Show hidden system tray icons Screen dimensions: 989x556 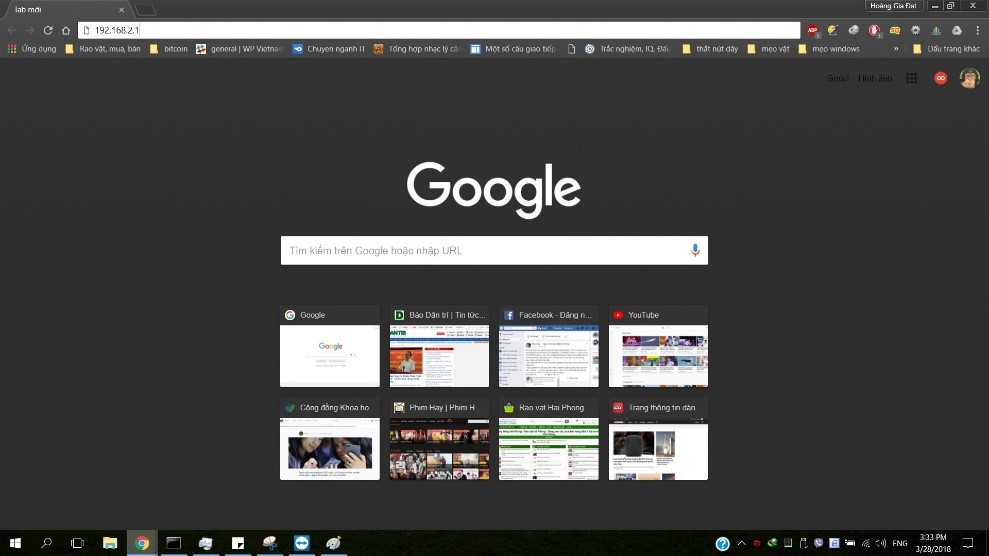click(x=741, y=544)
